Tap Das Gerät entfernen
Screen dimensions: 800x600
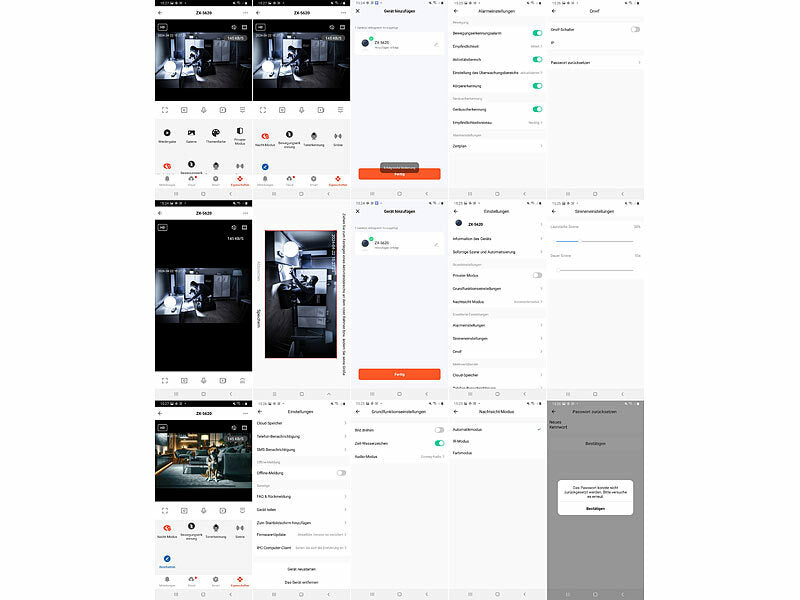pyautogui.click(x=301, y=582)
